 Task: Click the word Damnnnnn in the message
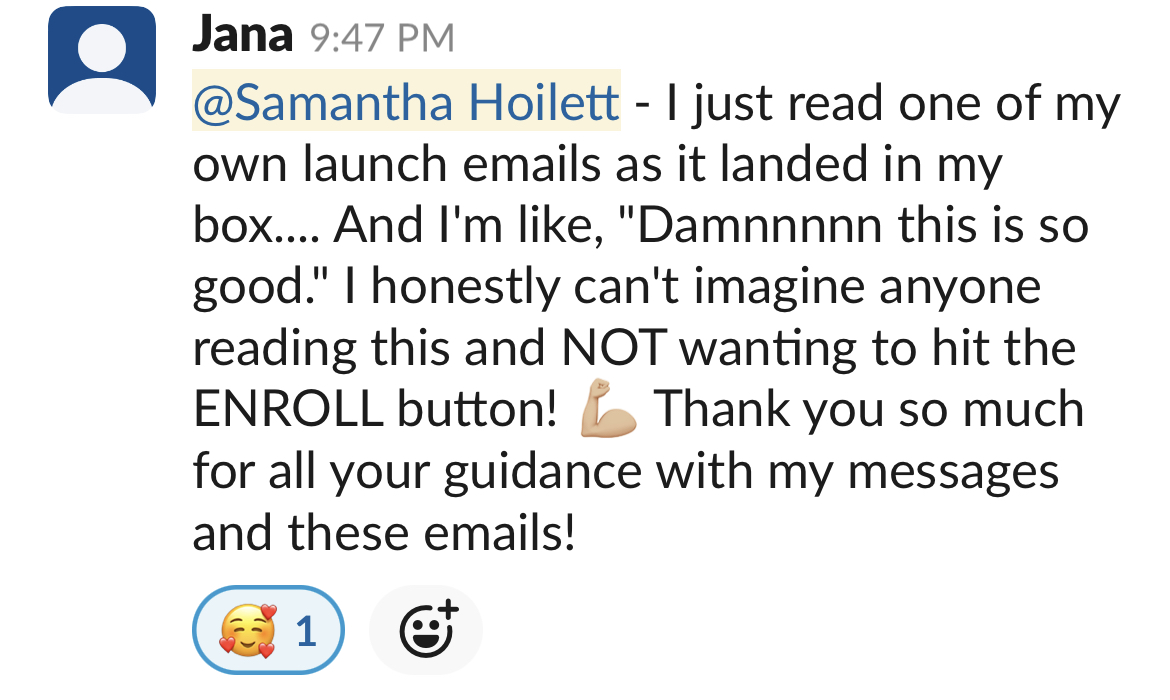click(x=760, y=225)
